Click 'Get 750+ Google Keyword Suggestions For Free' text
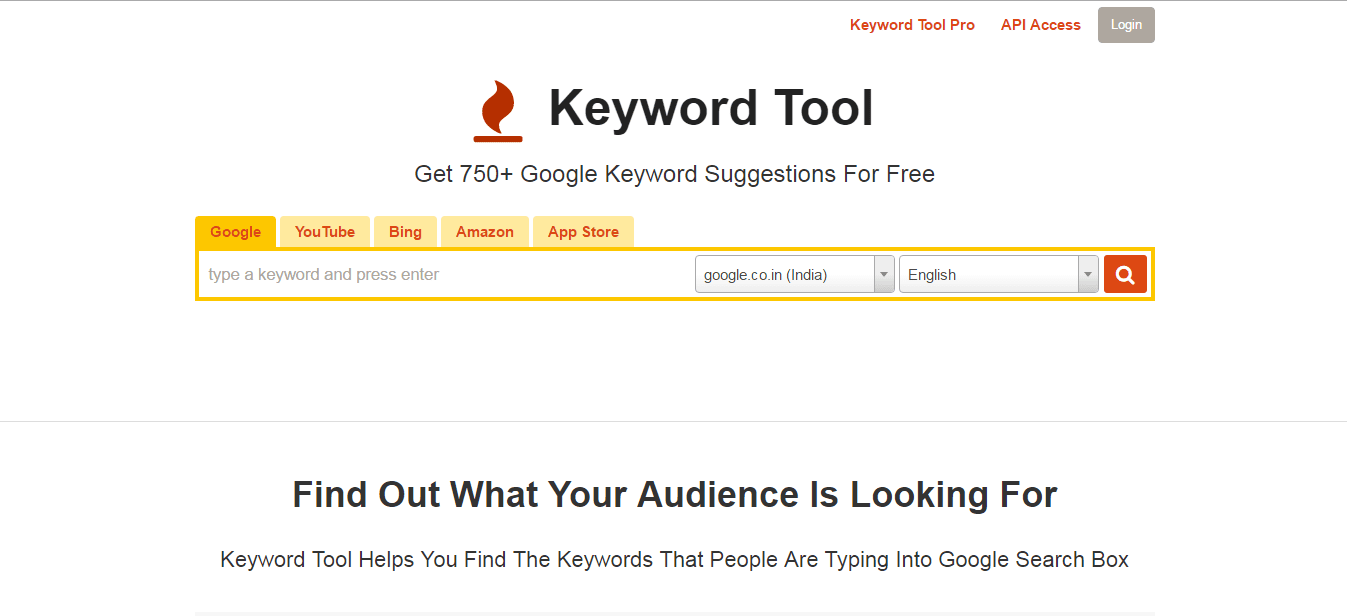1347x616 pixels. pyautogui.click(x=674, y=174)
